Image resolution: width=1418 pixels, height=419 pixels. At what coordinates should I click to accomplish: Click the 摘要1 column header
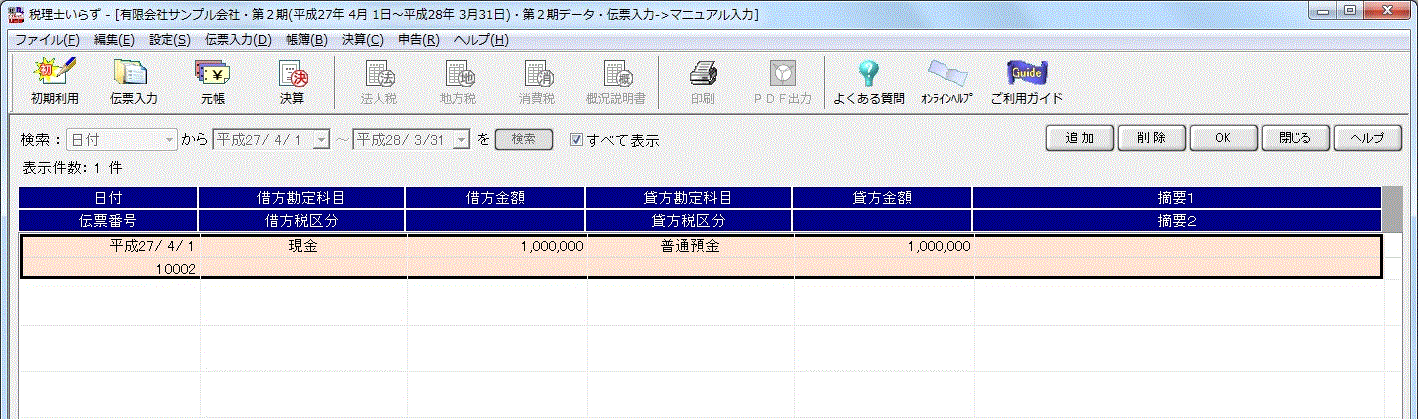[1177, 198]
